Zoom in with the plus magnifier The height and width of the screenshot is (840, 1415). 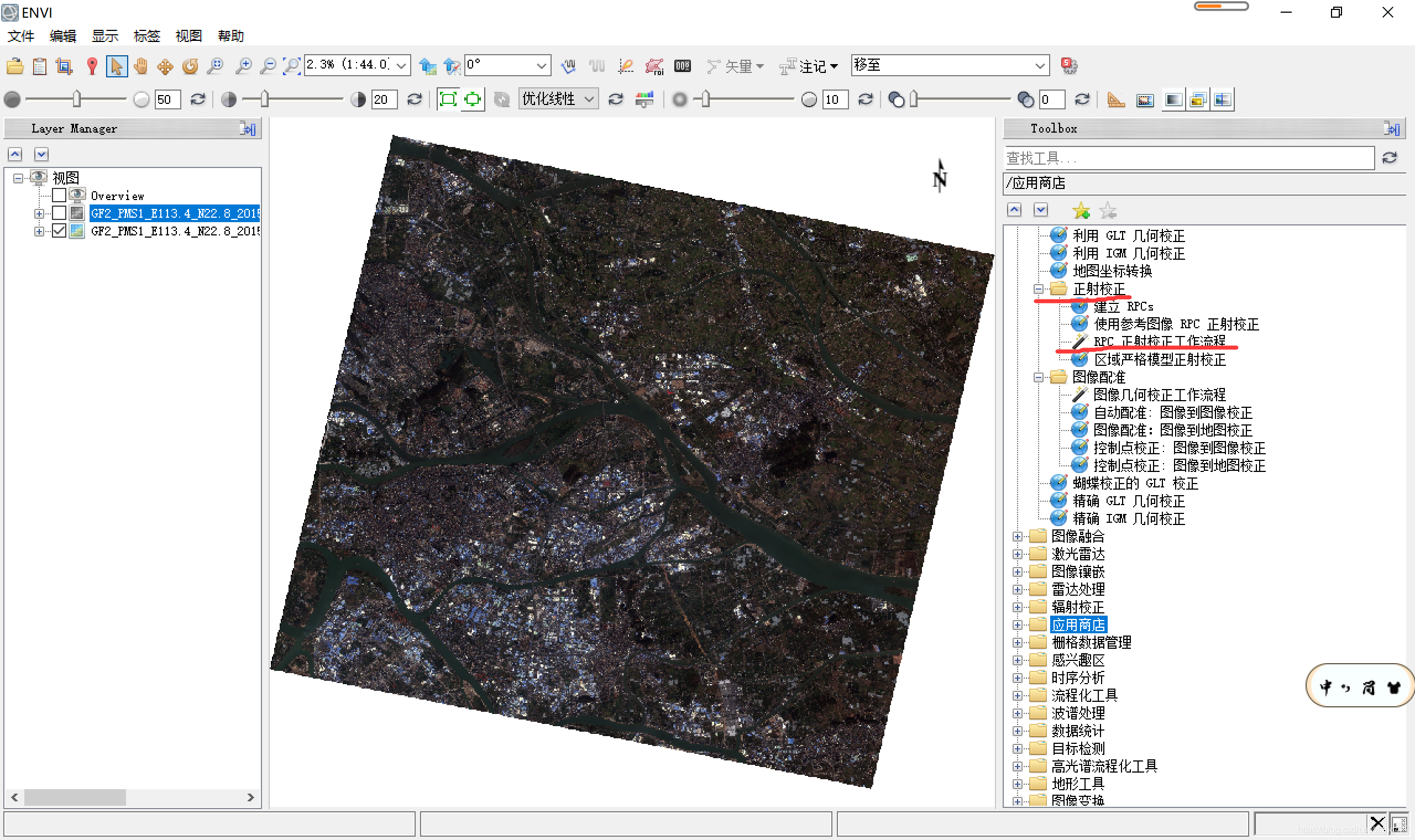pos(243,66)
